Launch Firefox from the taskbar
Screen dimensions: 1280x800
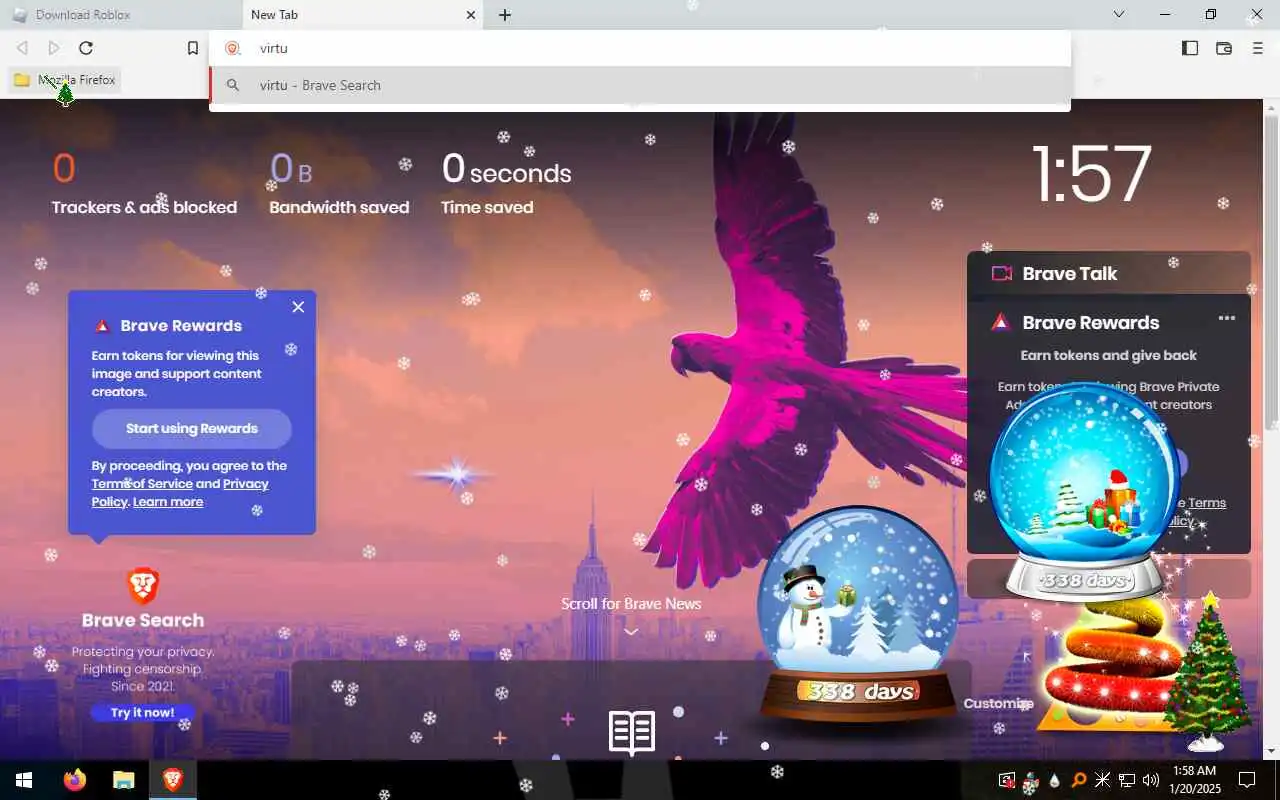coord(75,780)
